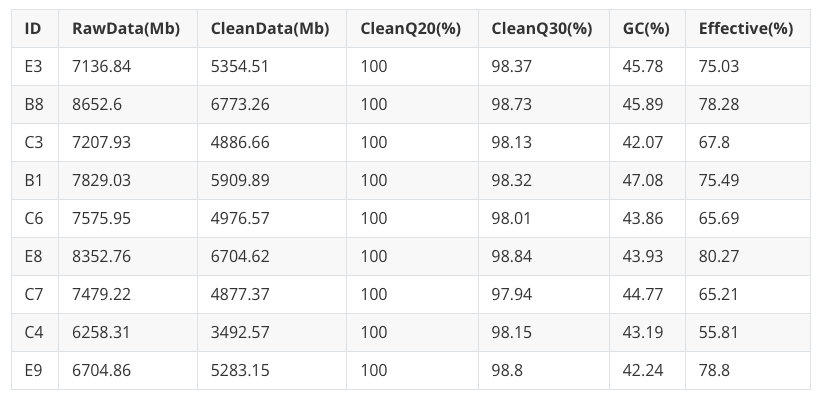Click clean data value 3492.57
Image resolution: width=817 pixels, height=402 pixels.
(241, 332)
